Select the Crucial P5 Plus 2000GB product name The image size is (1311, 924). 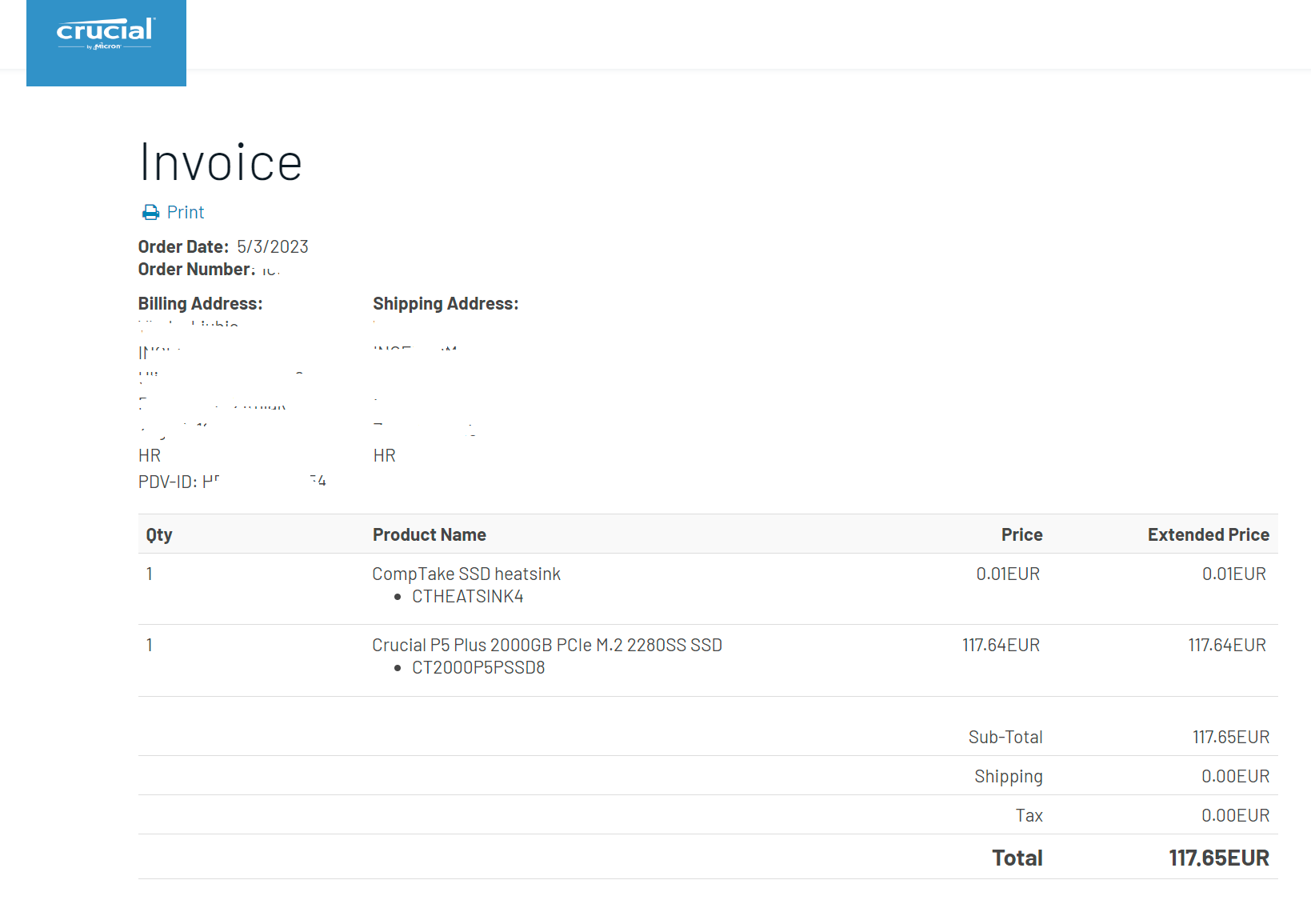547,646
